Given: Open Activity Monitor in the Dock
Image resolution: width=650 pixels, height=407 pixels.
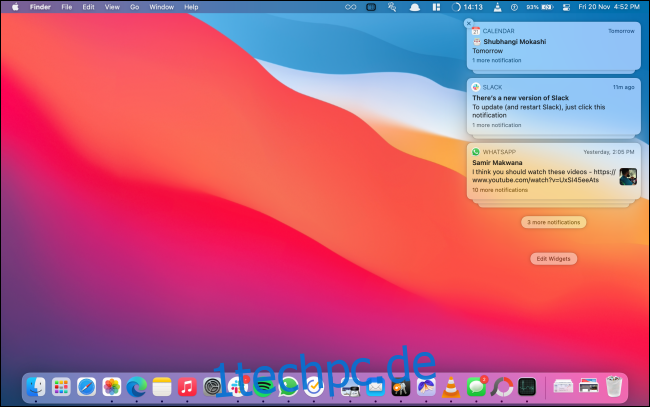Looking at the screenshot, I should coord(527,387).
